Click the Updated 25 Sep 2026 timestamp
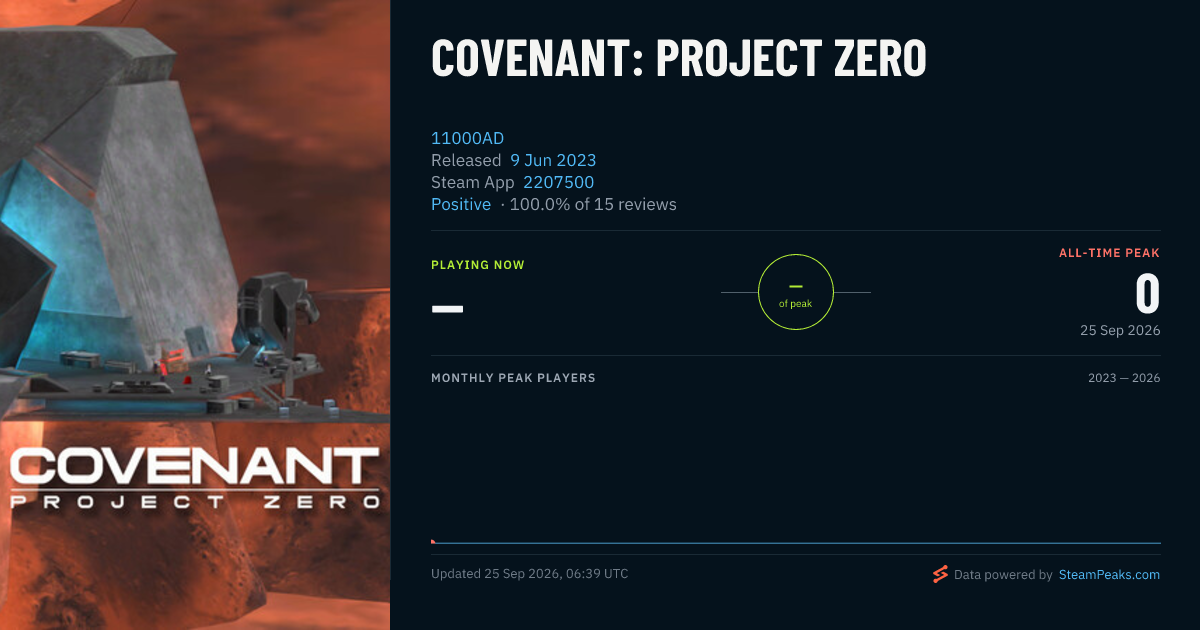The height and width of the screenshot is (630, 1200). pyautogui.click(x=530, y=574)
